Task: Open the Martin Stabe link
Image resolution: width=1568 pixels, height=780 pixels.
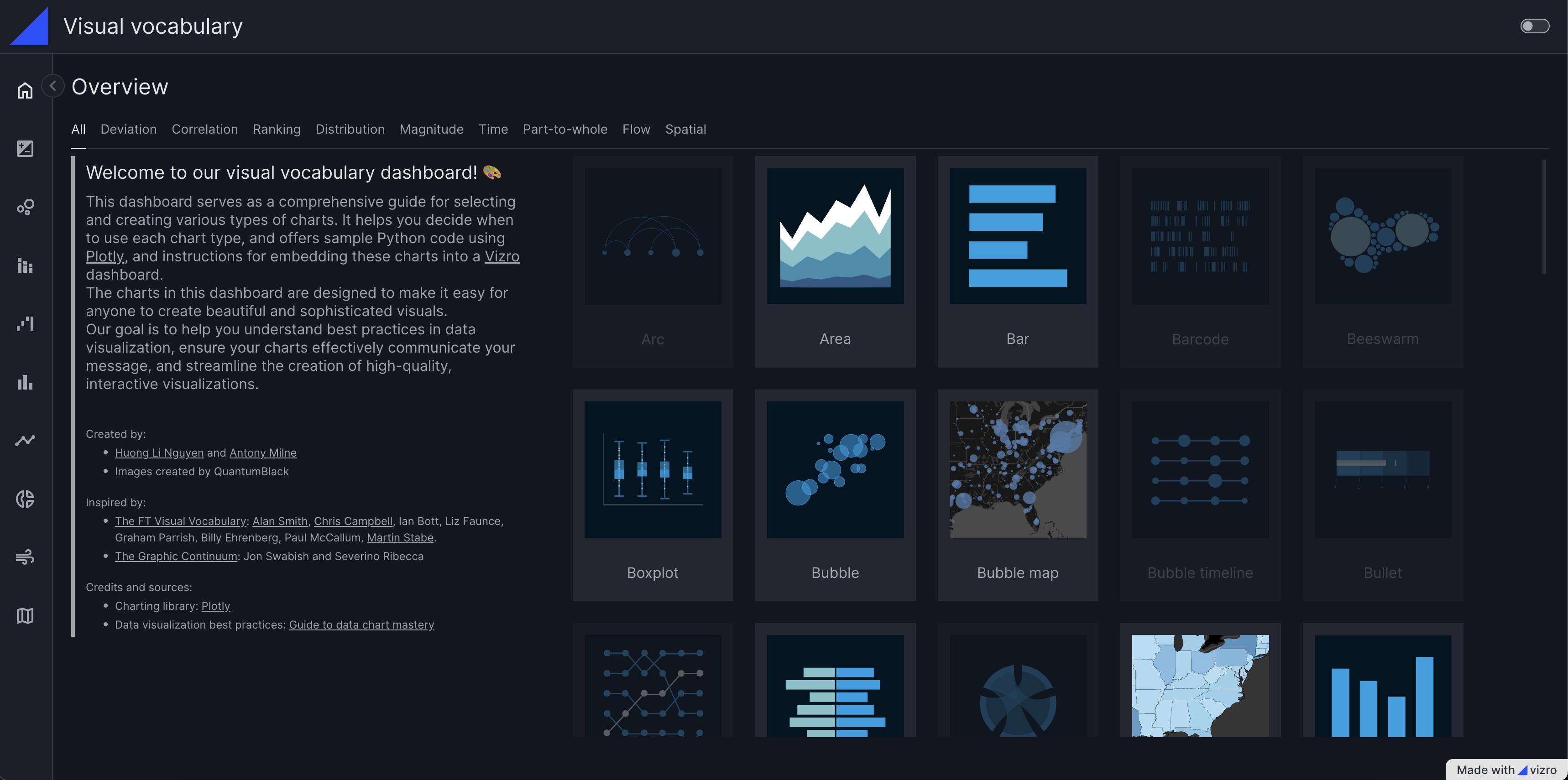Action: [x=400, y=538]
